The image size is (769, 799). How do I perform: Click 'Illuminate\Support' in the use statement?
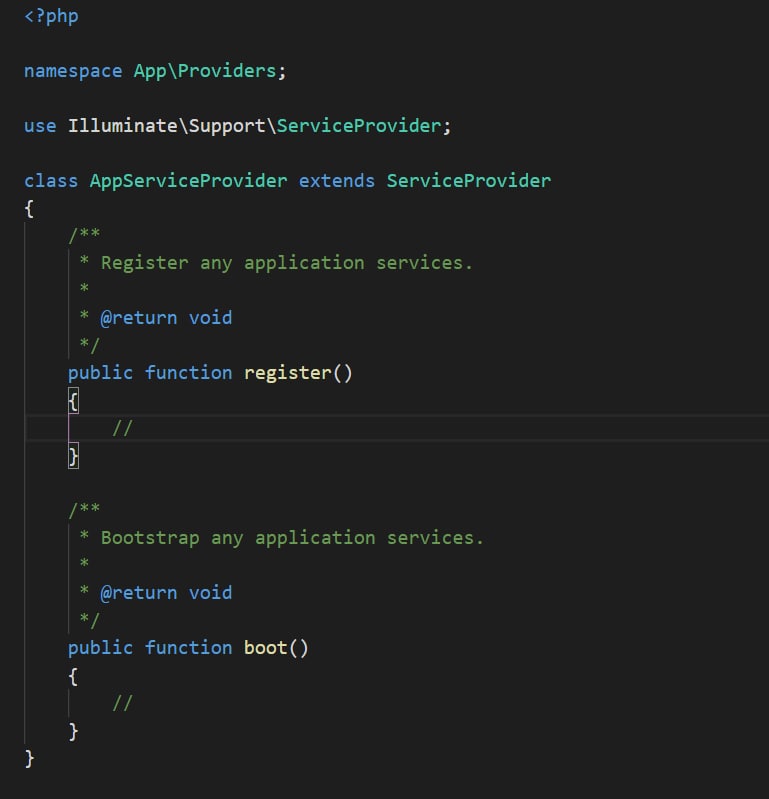point(166,126)
